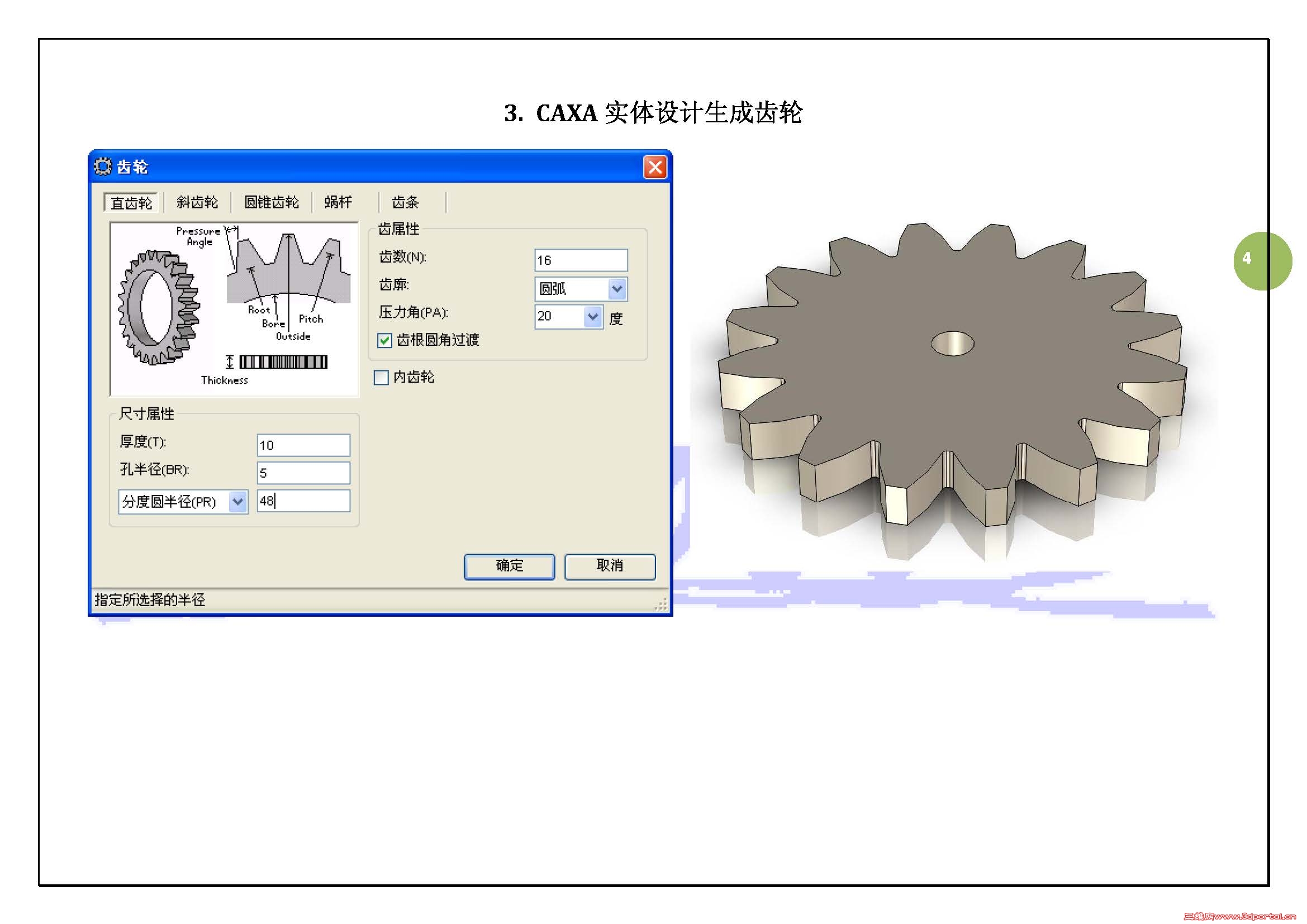Click the gear diagram preview image
The width and height of the screenshot is (1307, 924).
pyautogui.click(x=234, y=309)
